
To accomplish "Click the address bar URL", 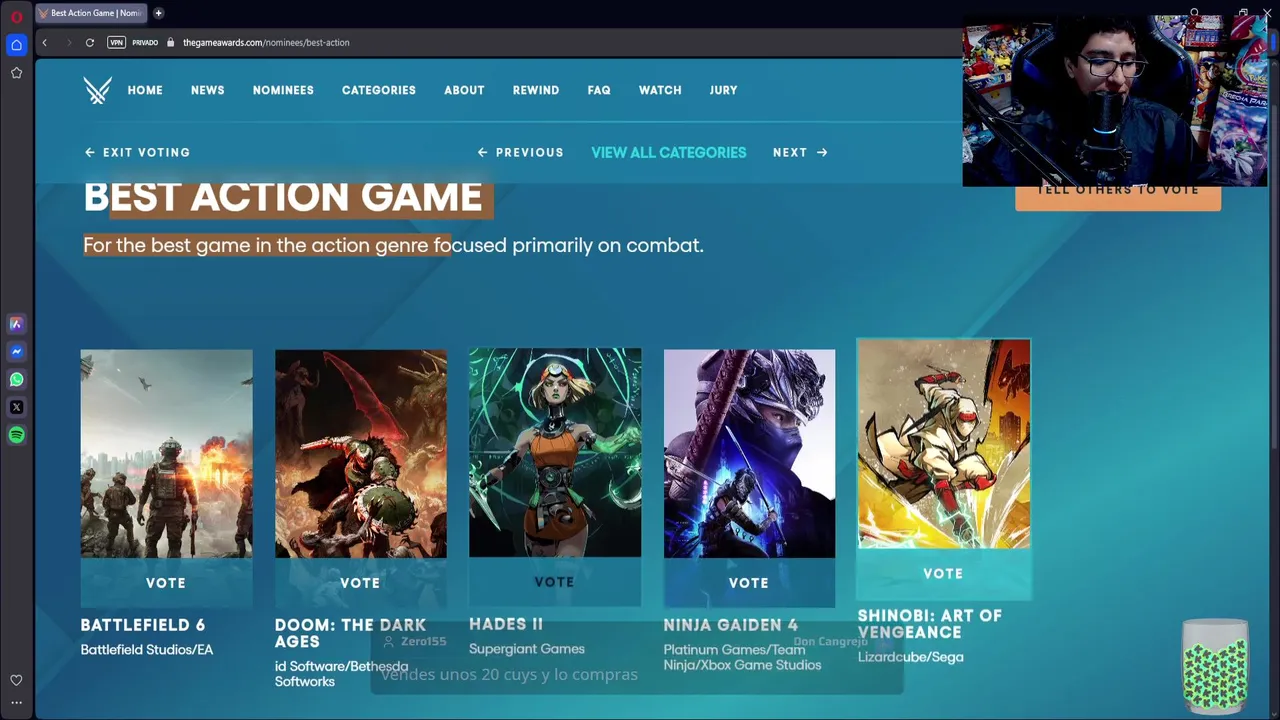I will pos(266,43).
